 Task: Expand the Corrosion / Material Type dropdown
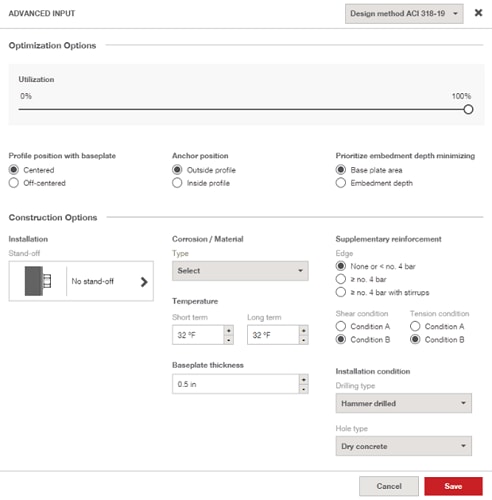click(240, 271)
